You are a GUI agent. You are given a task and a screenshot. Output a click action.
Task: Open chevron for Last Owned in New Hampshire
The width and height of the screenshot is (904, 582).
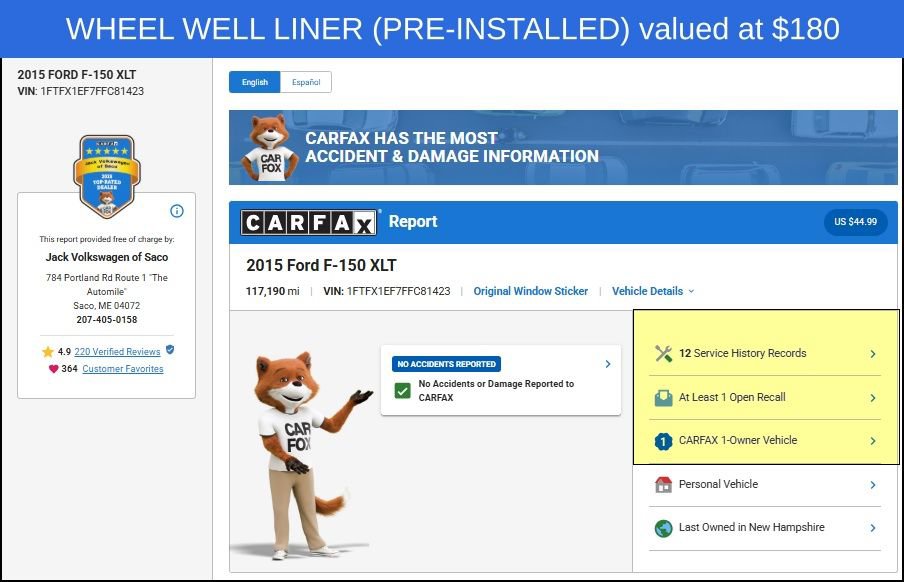pyautogui.click(x=873, y=528)
